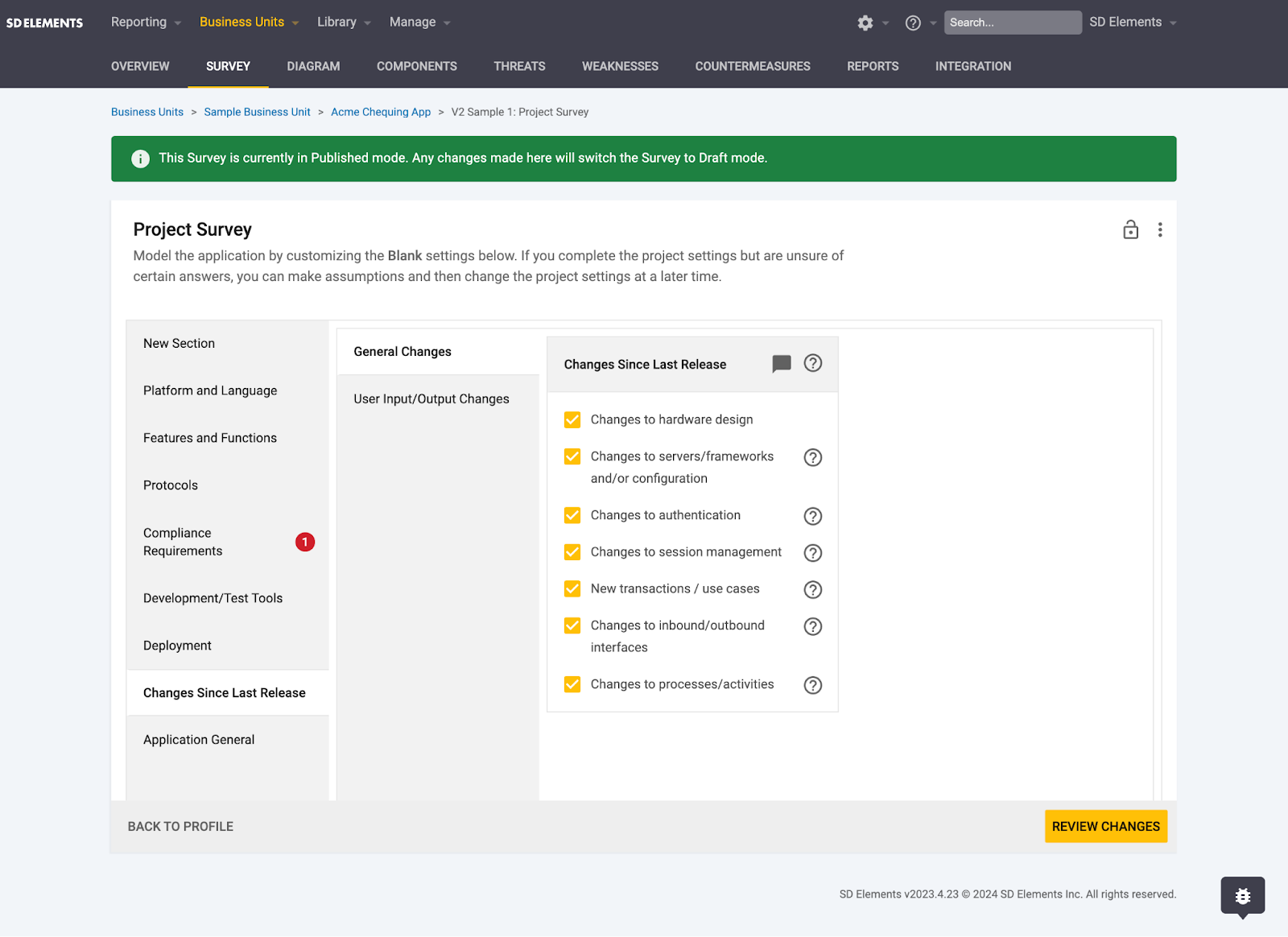Image resolution: width=1288 pixels, height=937 pixels.
Task: Click the info icon in green banner
Action: coord(140,159)
